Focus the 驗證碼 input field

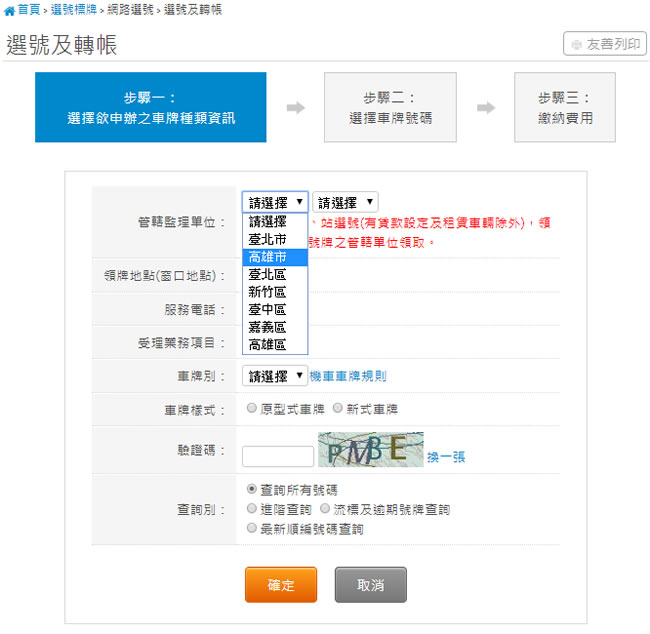(278, 456)
